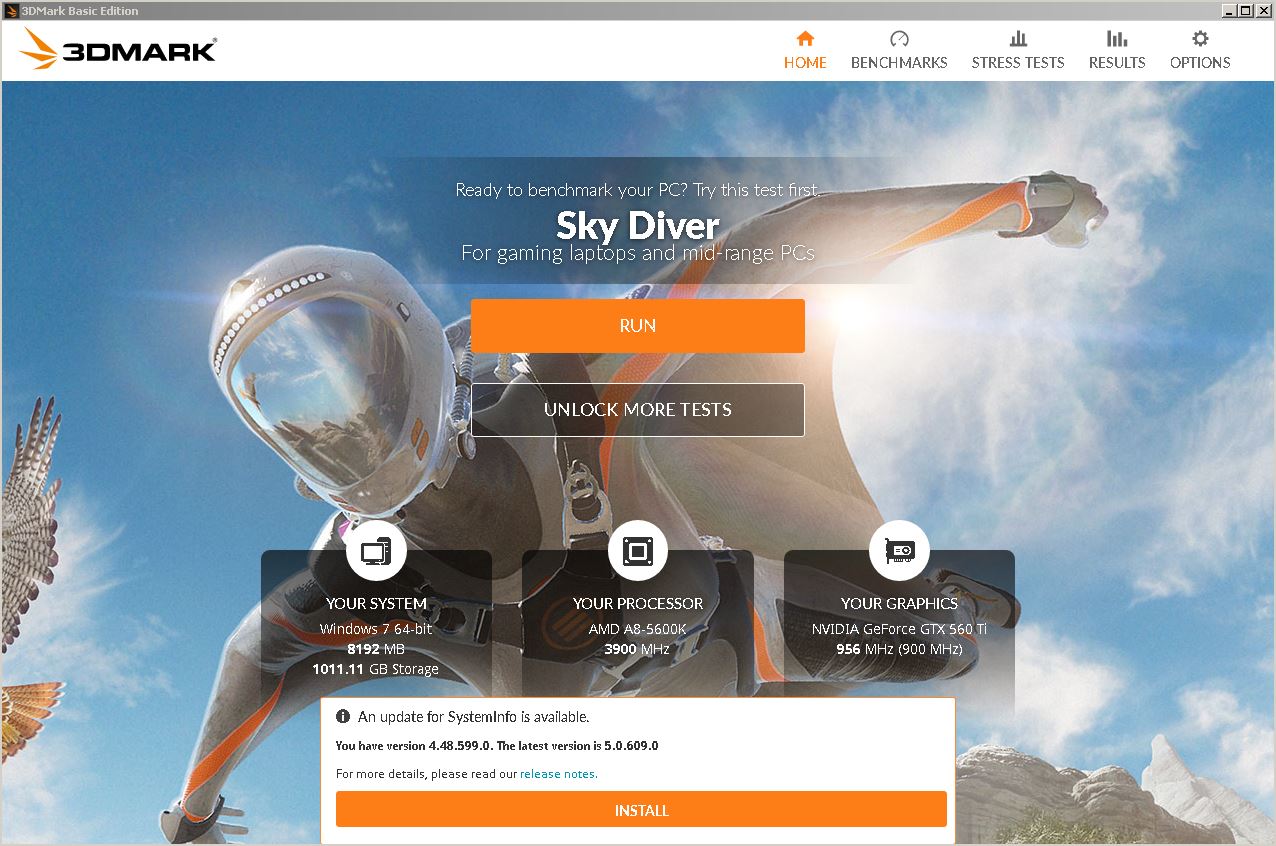Screen dimensions: 1276x846
Task: Open the HOME tab
Action: click(805, 50)
